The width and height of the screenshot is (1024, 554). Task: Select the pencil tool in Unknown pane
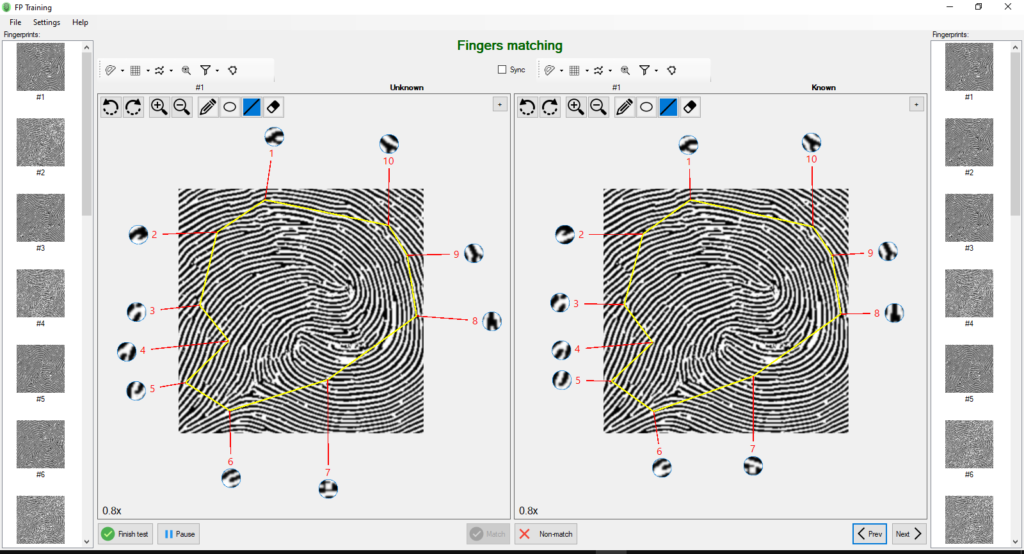[x=207, y=107]
